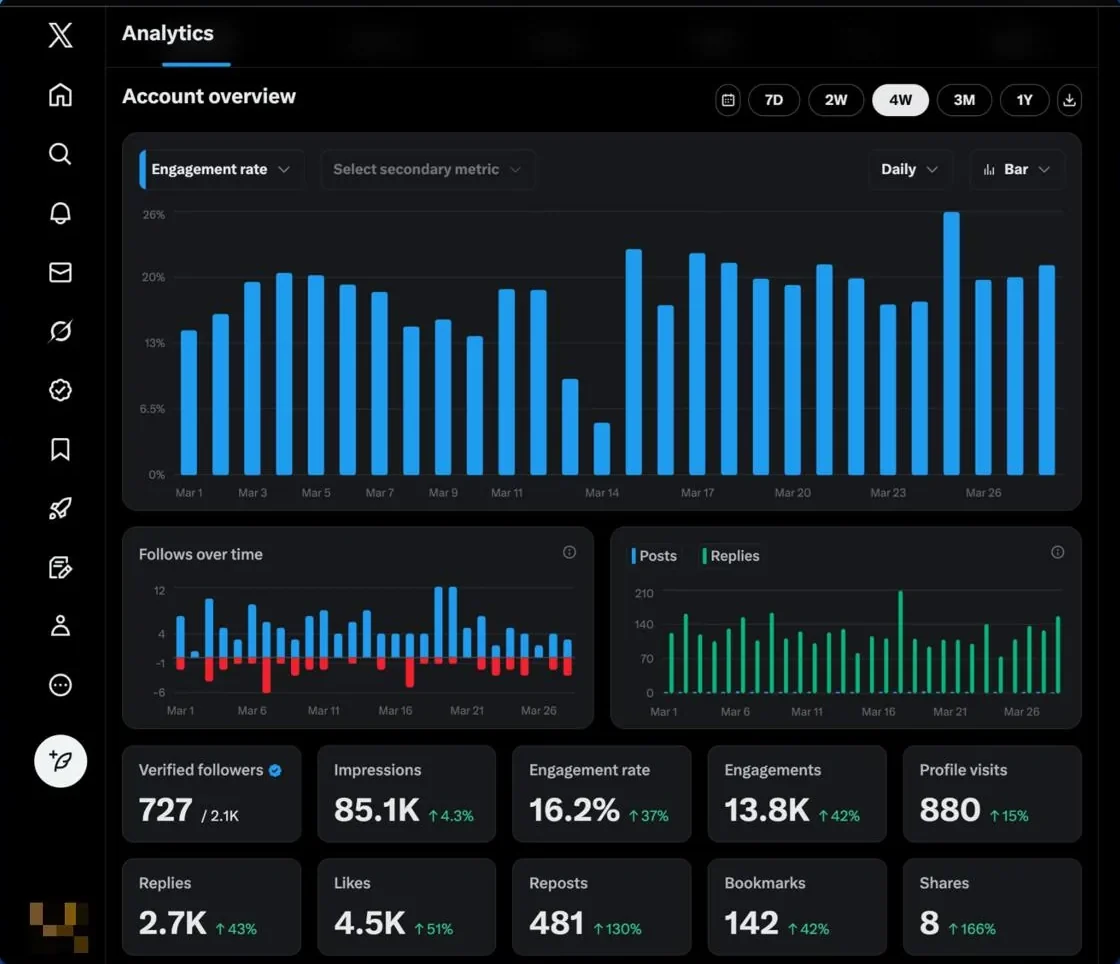The image size is (1120, 964).
Task: Select the Reposts stat card
Action: pyautogui.click(x=601, y=906)
